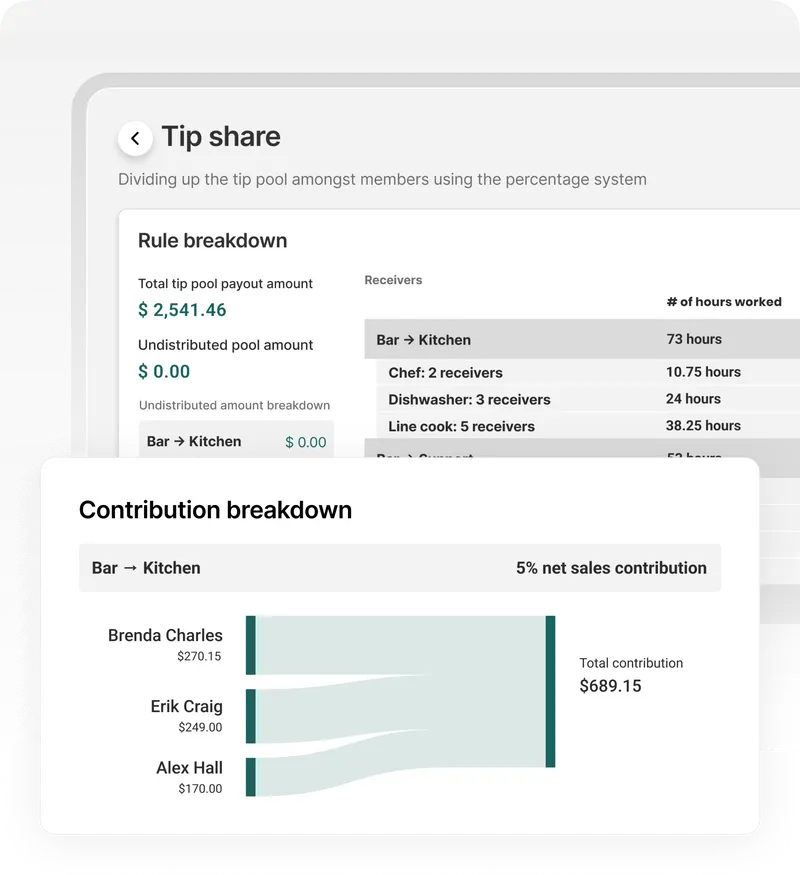This screenshot has height=875, width=800.
Task: Select the Bar → Kitchen row under Undistributed breakdown
Action: [x=236, y=441]
